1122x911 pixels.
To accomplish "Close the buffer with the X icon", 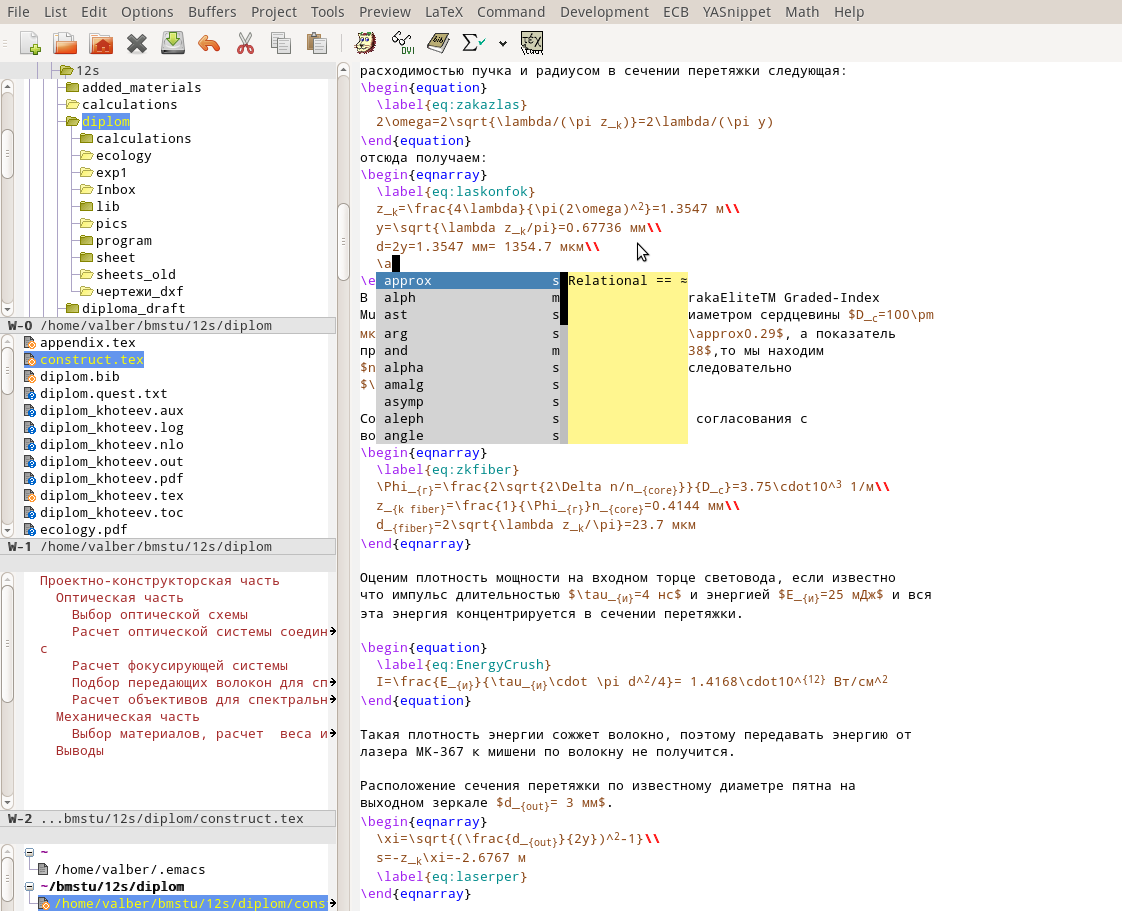I will pos(135,43).
